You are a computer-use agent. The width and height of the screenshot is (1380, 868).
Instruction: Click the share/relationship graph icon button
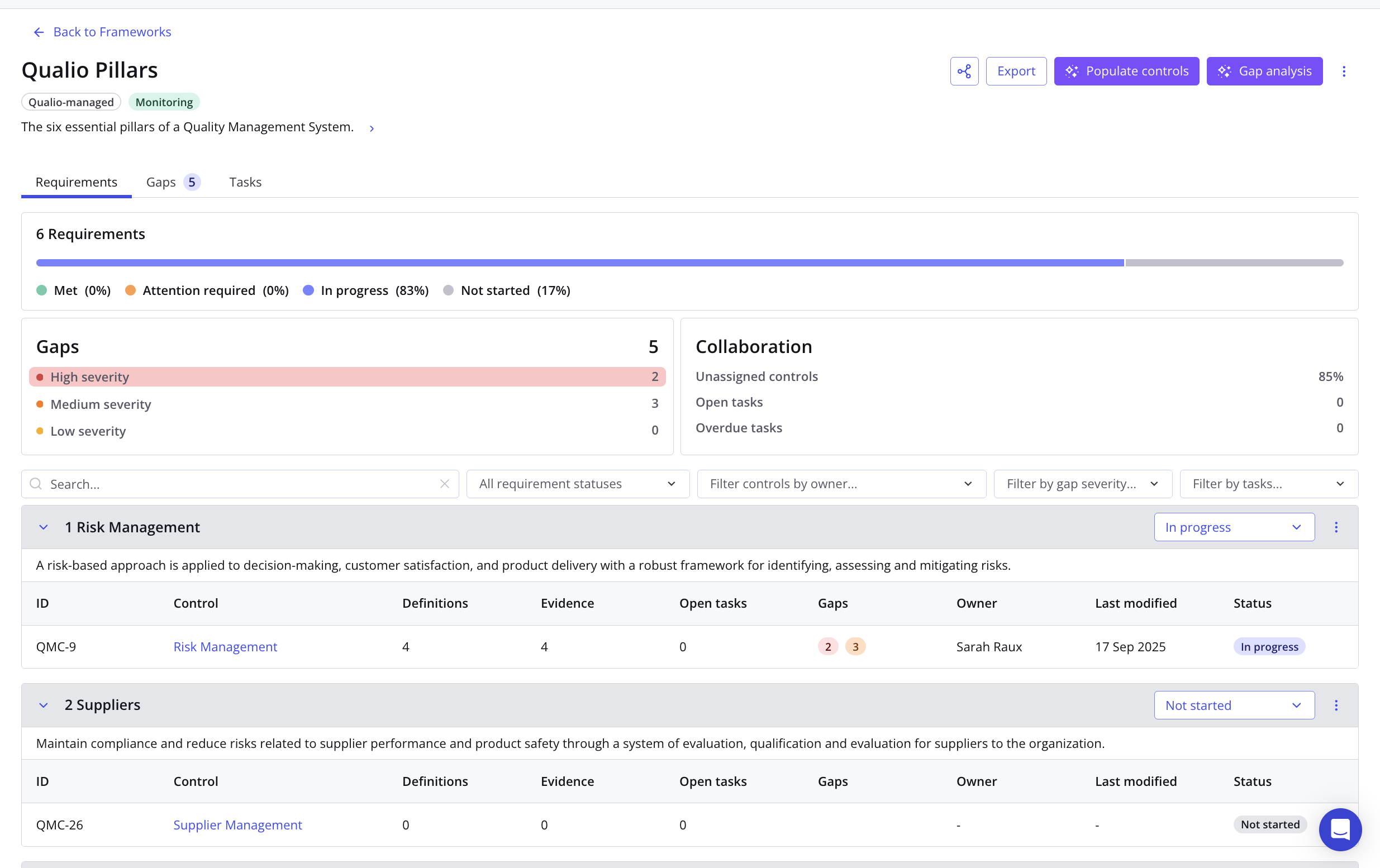click(x=964, y=71)
